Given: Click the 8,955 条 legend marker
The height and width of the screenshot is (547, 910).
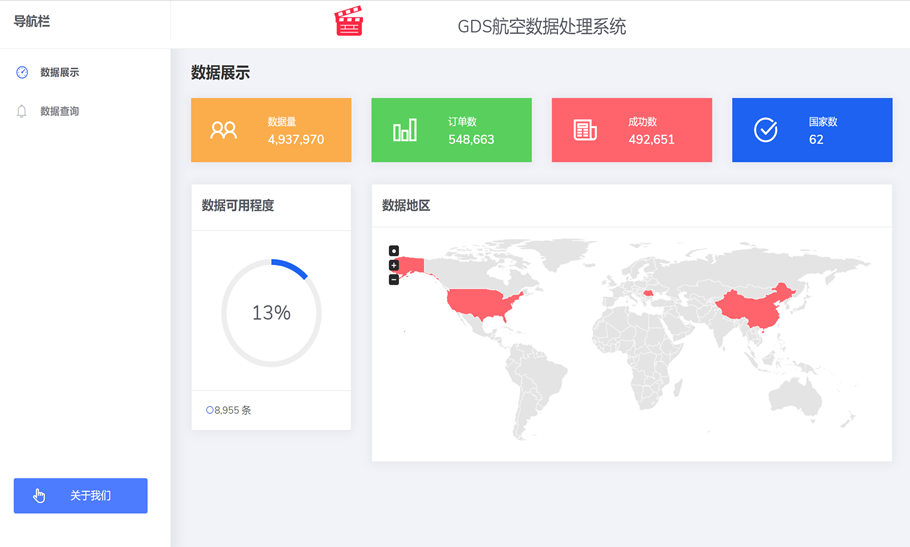Looking at the screenshot, I should point(210,410).
